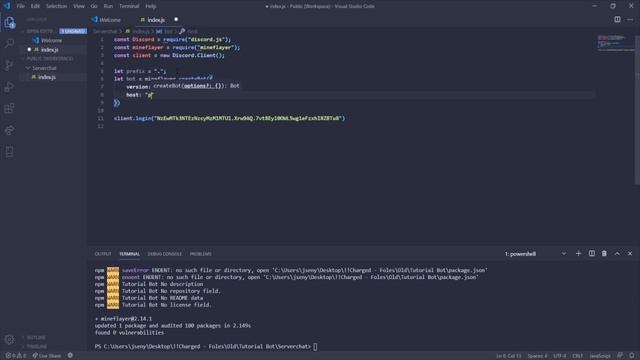
Task: Click JavaScript language mode indicator
Action: 600,356
